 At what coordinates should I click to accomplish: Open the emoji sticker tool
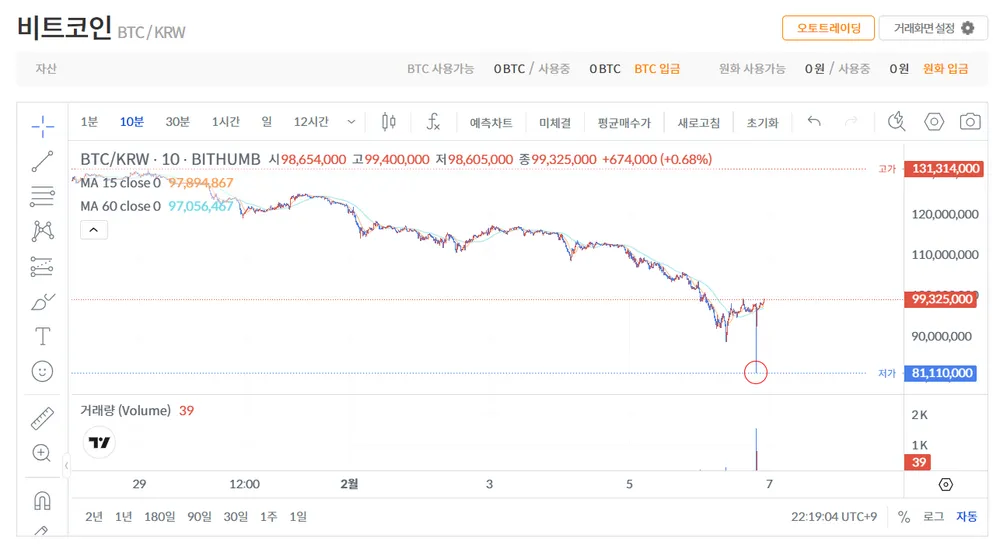point(42,371)
